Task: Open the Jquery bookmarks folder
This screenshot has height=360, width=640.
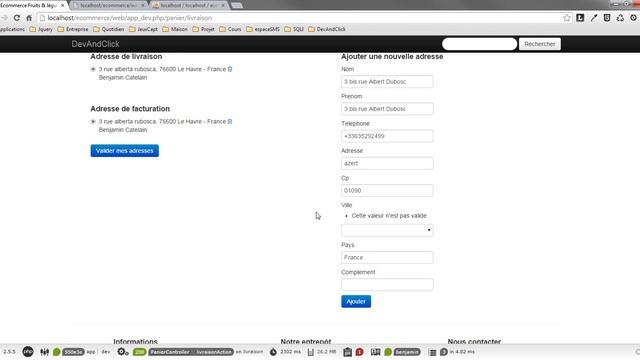Action: click(41, 29)
